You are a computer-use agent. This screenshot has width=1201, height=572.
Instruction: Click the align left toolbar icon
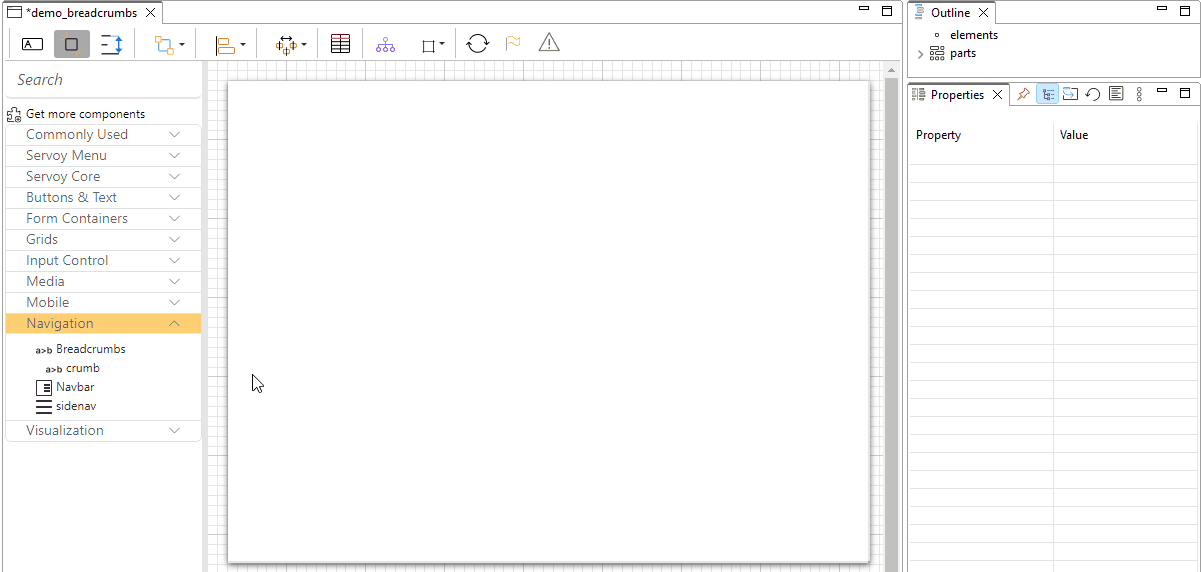click(225, 45)
